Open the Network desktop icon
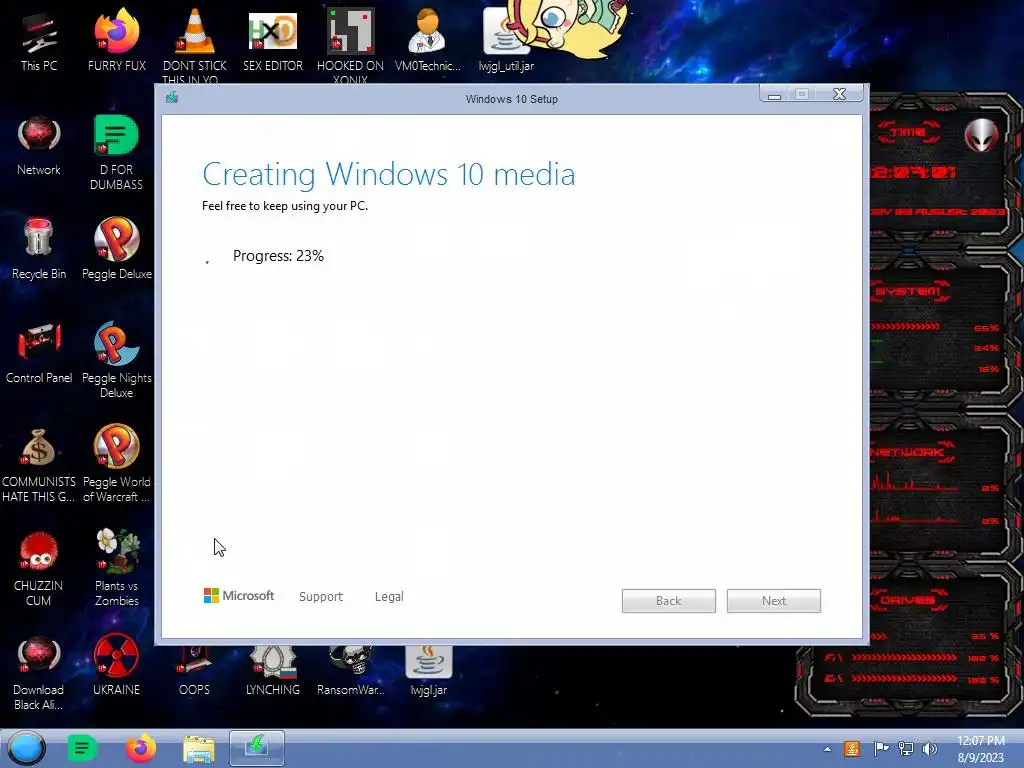The image size is (1024, 768). (39, 145)
